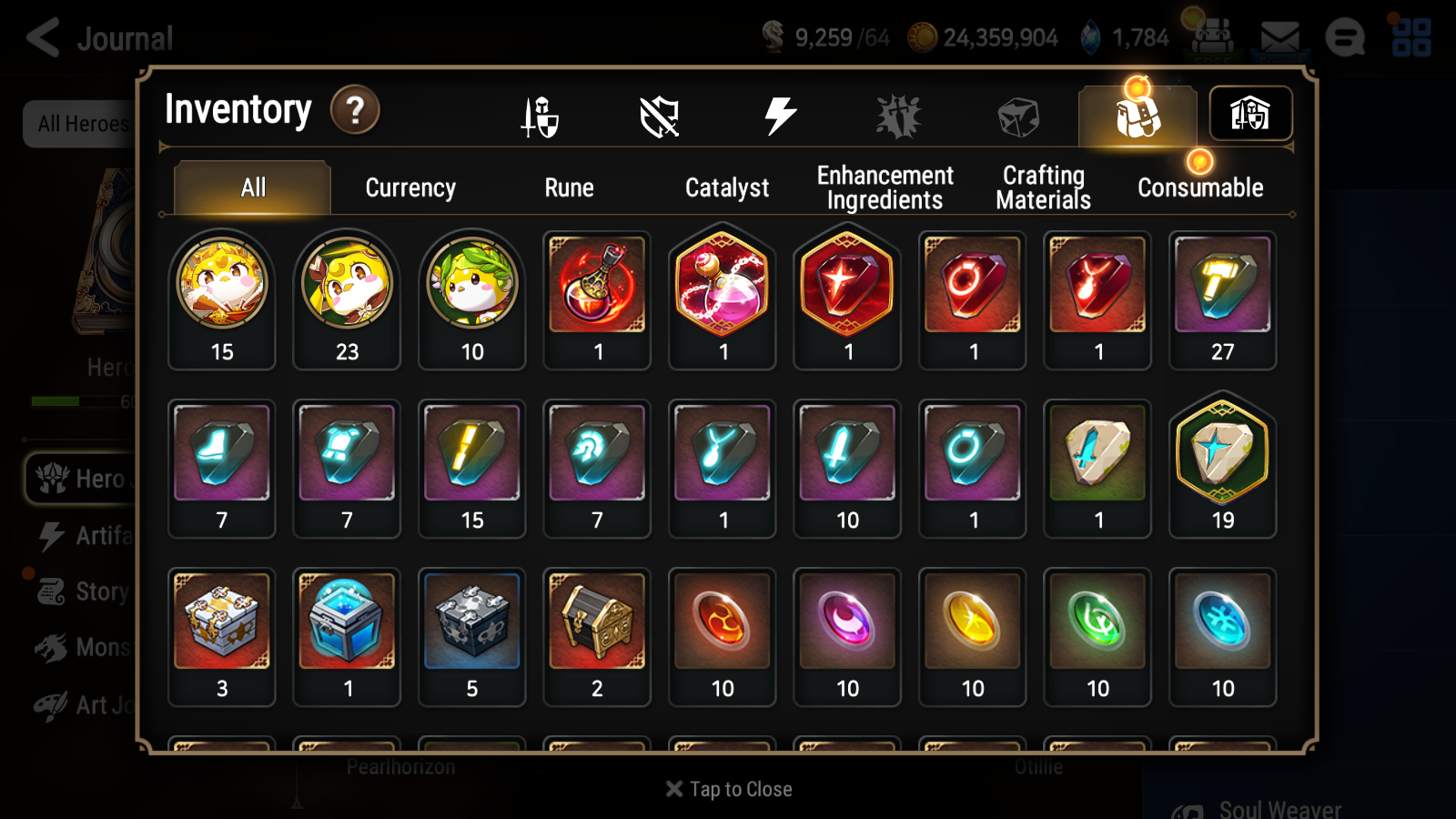
Task: Select the blue gem treasure chest item
Action: (347, 637)
